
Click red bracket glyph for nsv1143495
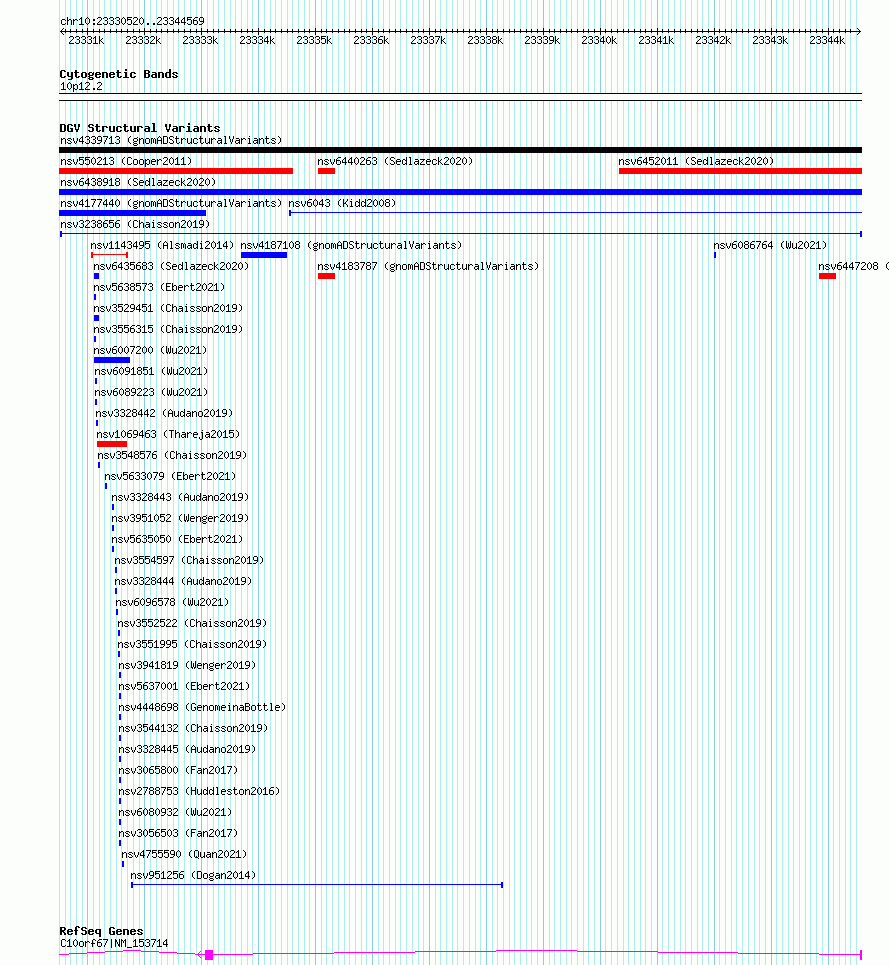(x=110, y=254)
